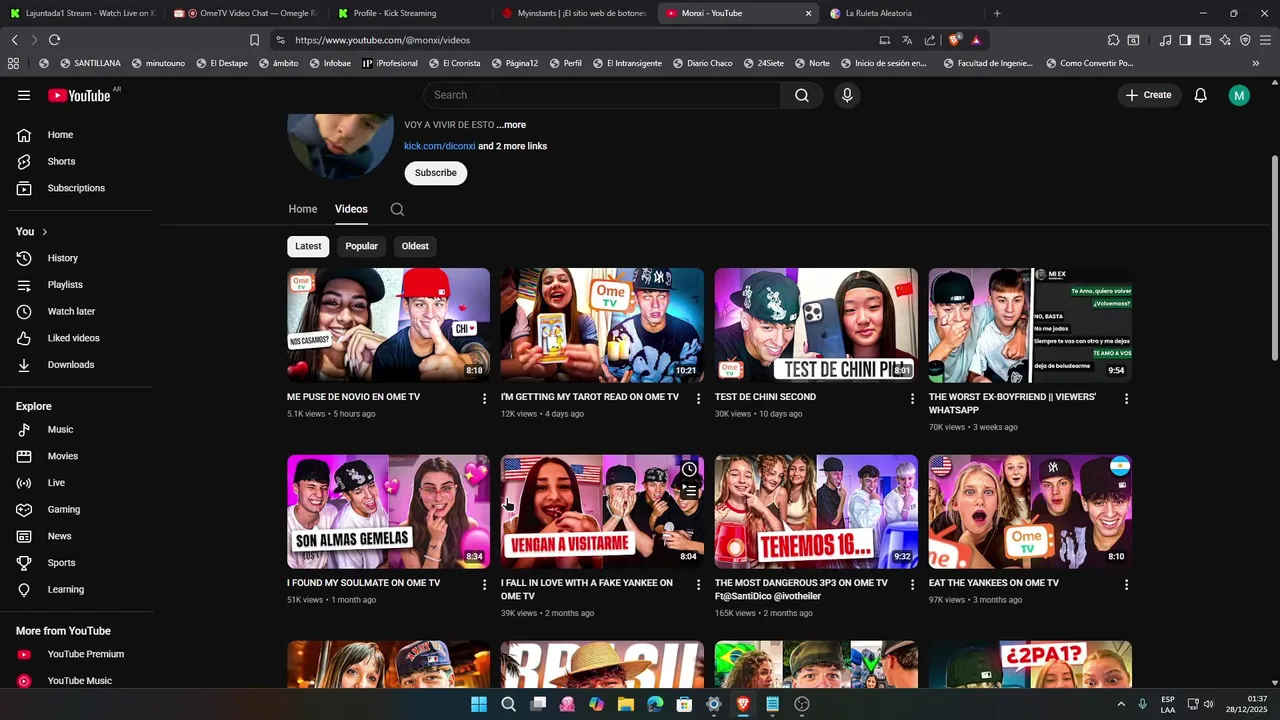Image resolution: width=1280 pixels, height=720 pixels.
Task: Open the Infobae bookmark
Action: (x=330, y=63)
